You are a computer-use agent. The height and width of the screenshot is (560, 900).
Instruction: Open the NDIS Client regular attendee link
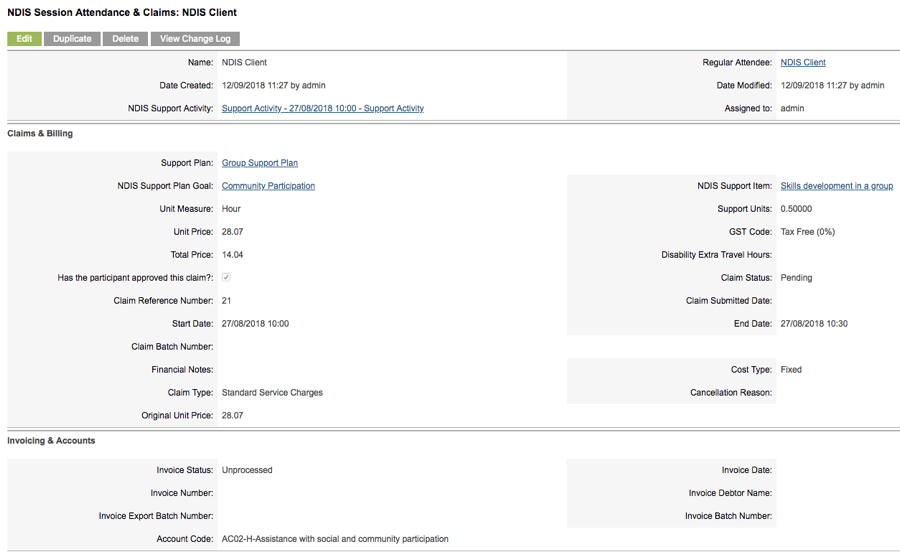[x=802, y=63]
